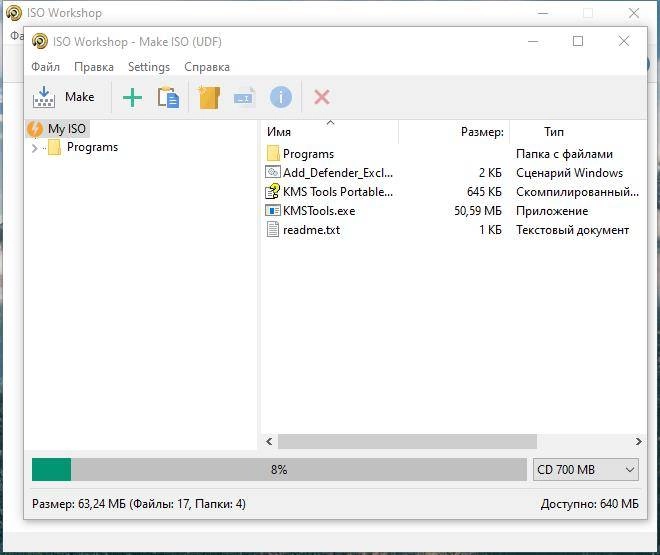The width and height of the screenshot is (660, 555).
Task: Close the background ISO Workshop window
Action: coord(633,13)
